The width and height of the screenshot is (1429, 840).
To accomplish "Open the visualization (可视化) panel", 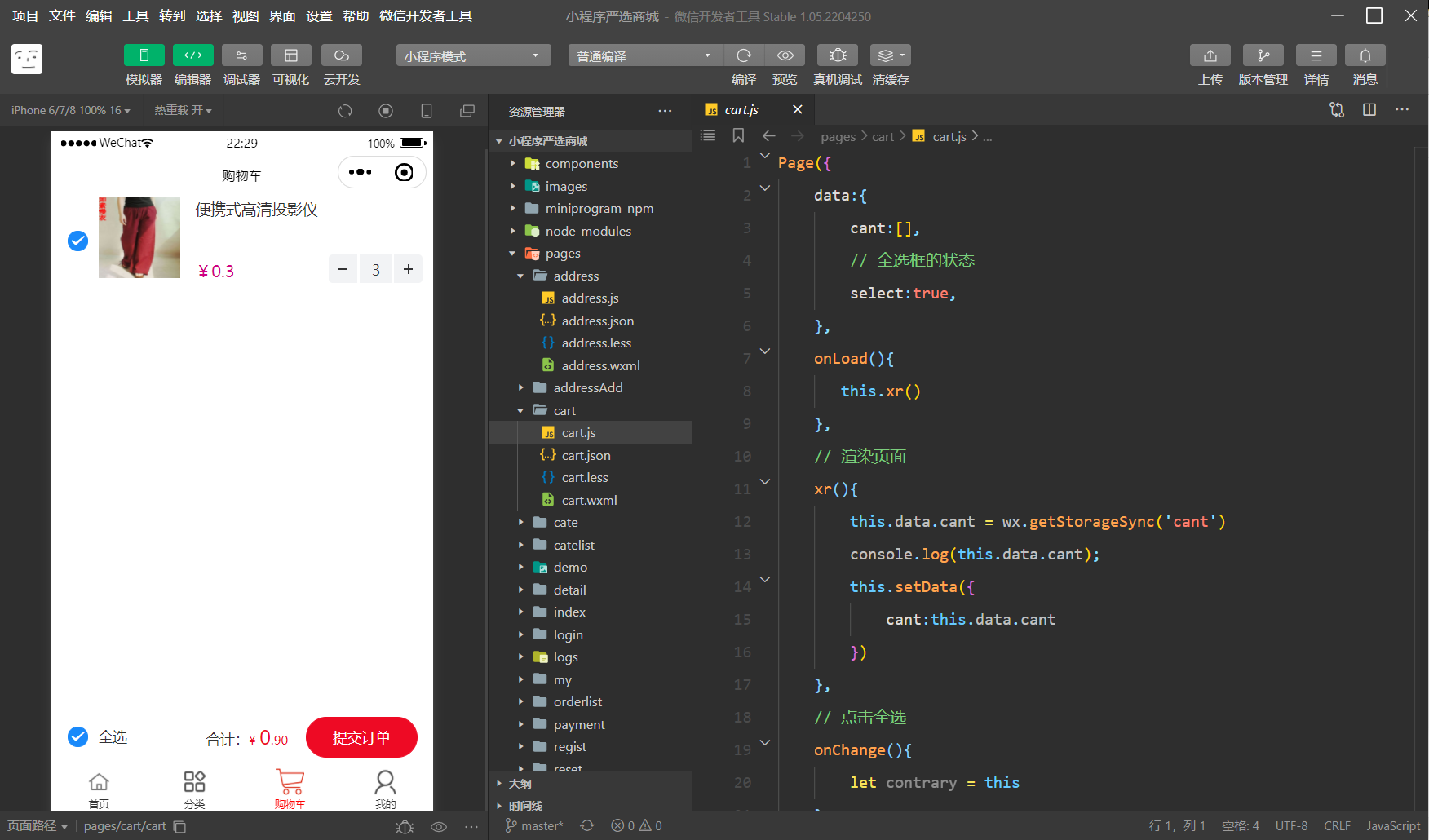I will [x=291, y=55].
